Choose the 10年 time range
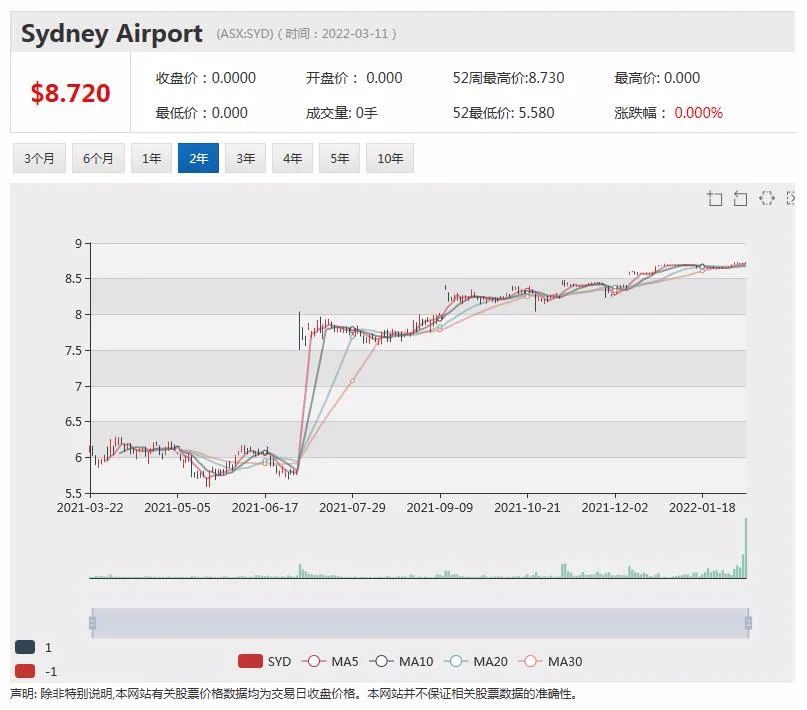807x710 pixels. pyautogui.click(x=390, y=158)
